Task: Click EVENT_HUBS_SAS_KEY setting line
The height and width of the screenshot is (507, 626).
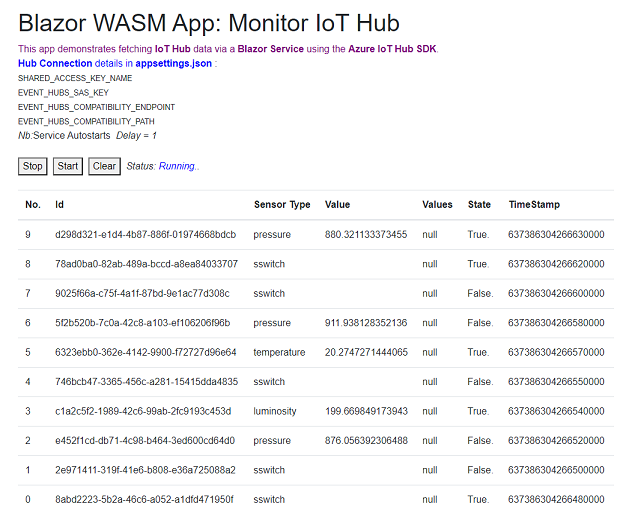Action: coord(63,93)
